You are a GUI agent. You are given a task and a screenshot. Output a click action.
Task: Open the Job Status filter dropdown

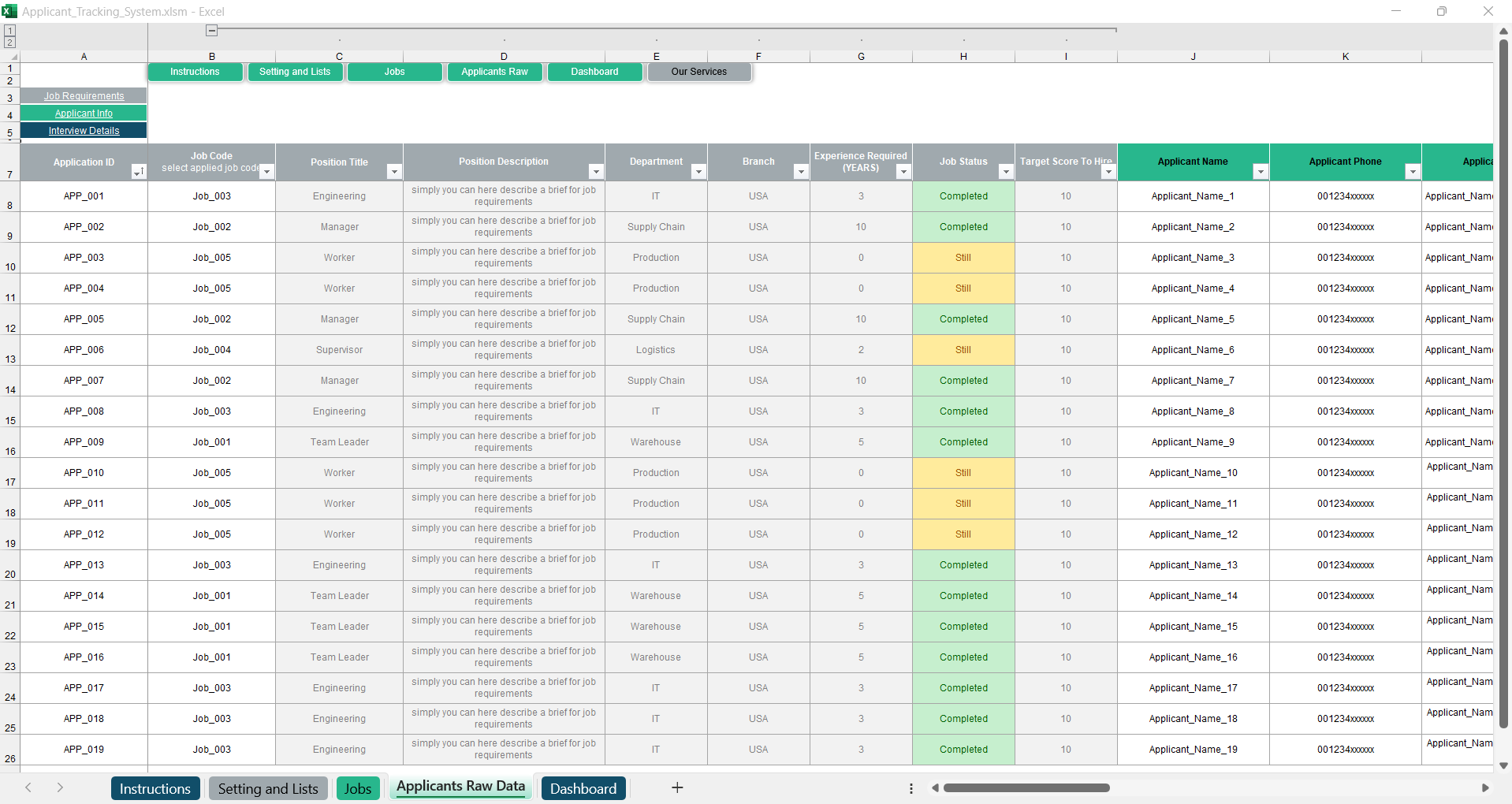pyautogui.click(x=1005, y=172)
